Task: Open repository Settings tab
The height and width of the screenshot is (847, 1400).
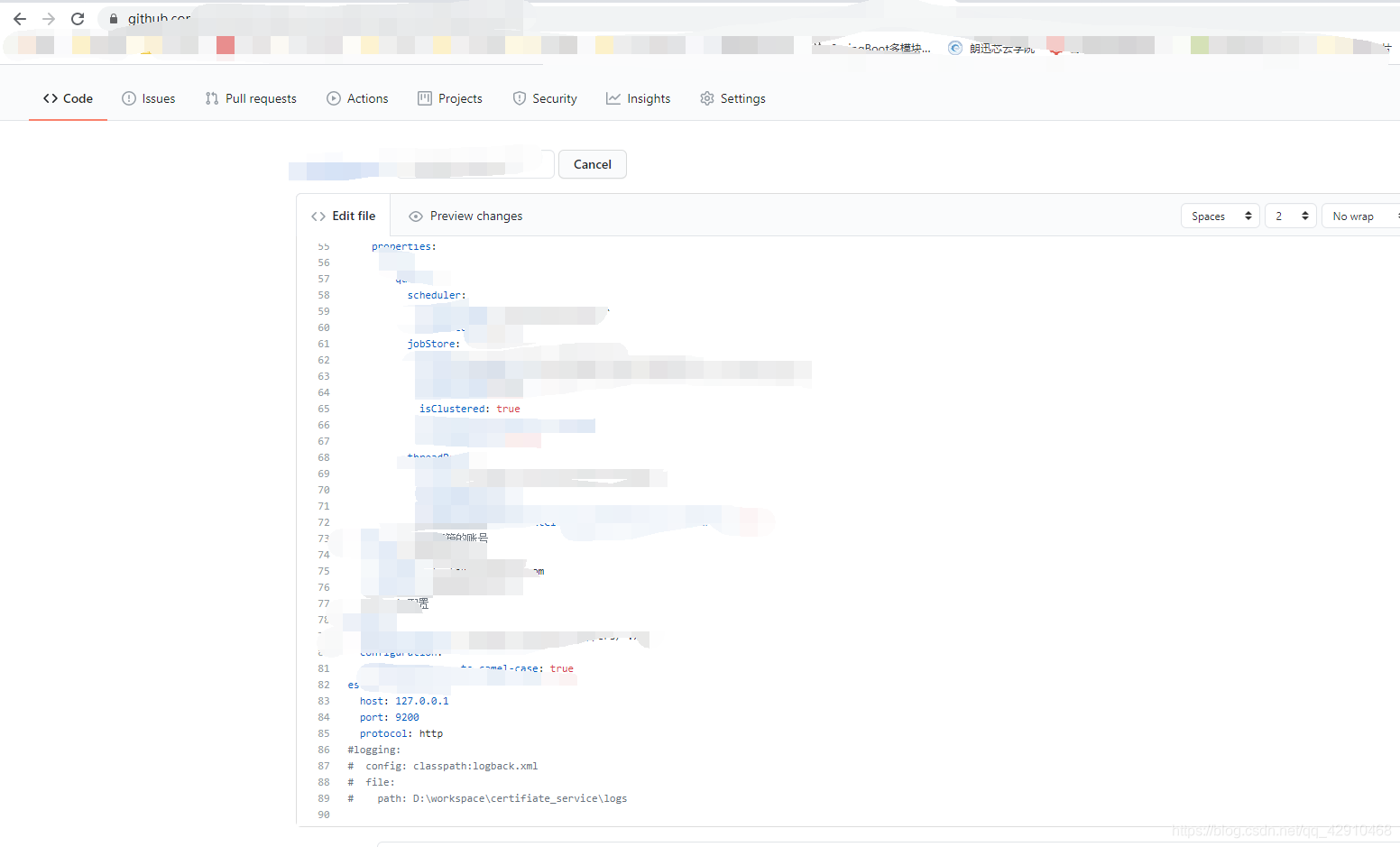Action: tap(732, 98)
